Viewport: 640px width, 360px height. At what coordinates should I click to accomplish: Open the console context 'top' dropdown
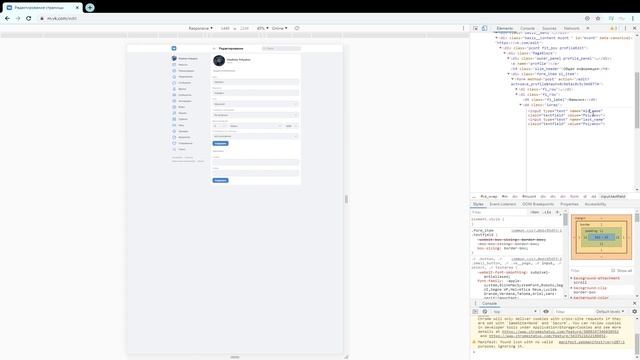point(515,311)
